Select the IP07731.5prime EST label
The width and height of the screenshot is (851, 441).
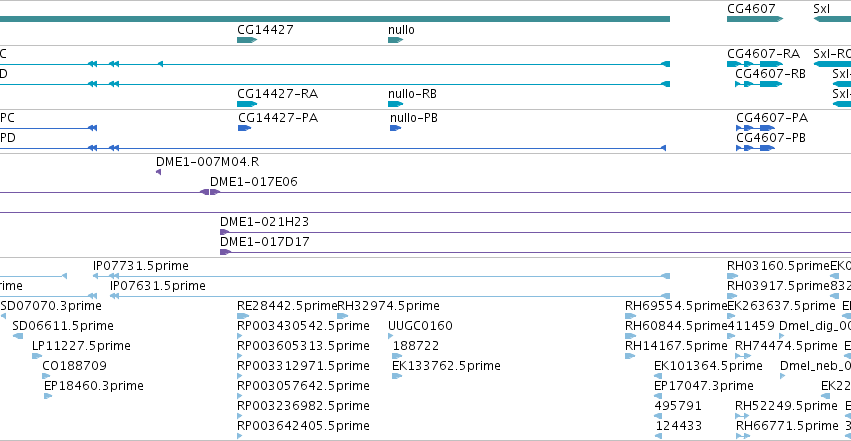click(141, 266)
